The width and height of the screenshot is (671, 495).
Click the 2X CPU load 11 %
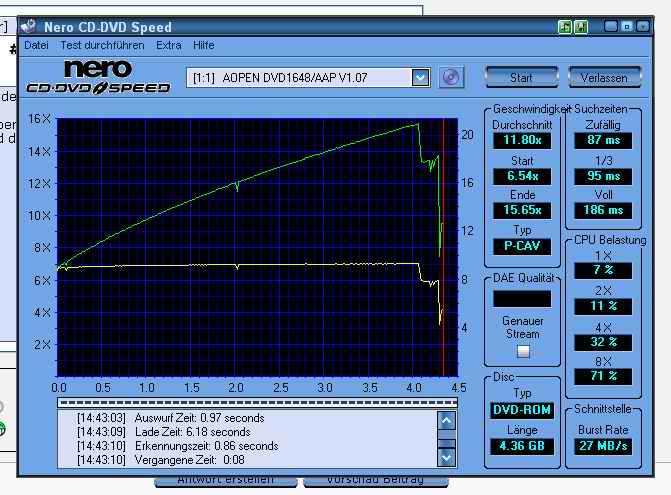603,306
